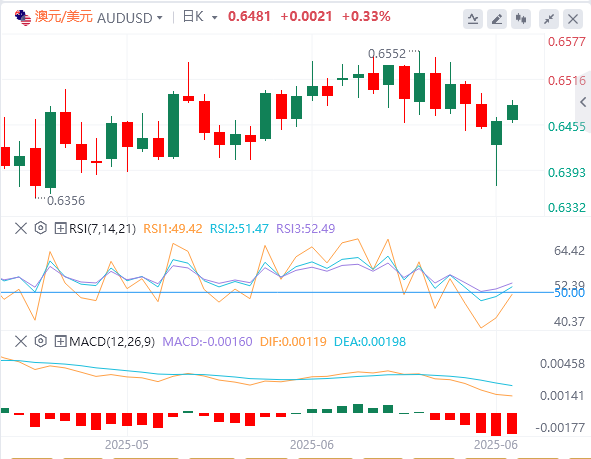The width and height of the screenshot is (591, 459).
Task: Remove the RSI indicator panel
Action: coord(21,228)
